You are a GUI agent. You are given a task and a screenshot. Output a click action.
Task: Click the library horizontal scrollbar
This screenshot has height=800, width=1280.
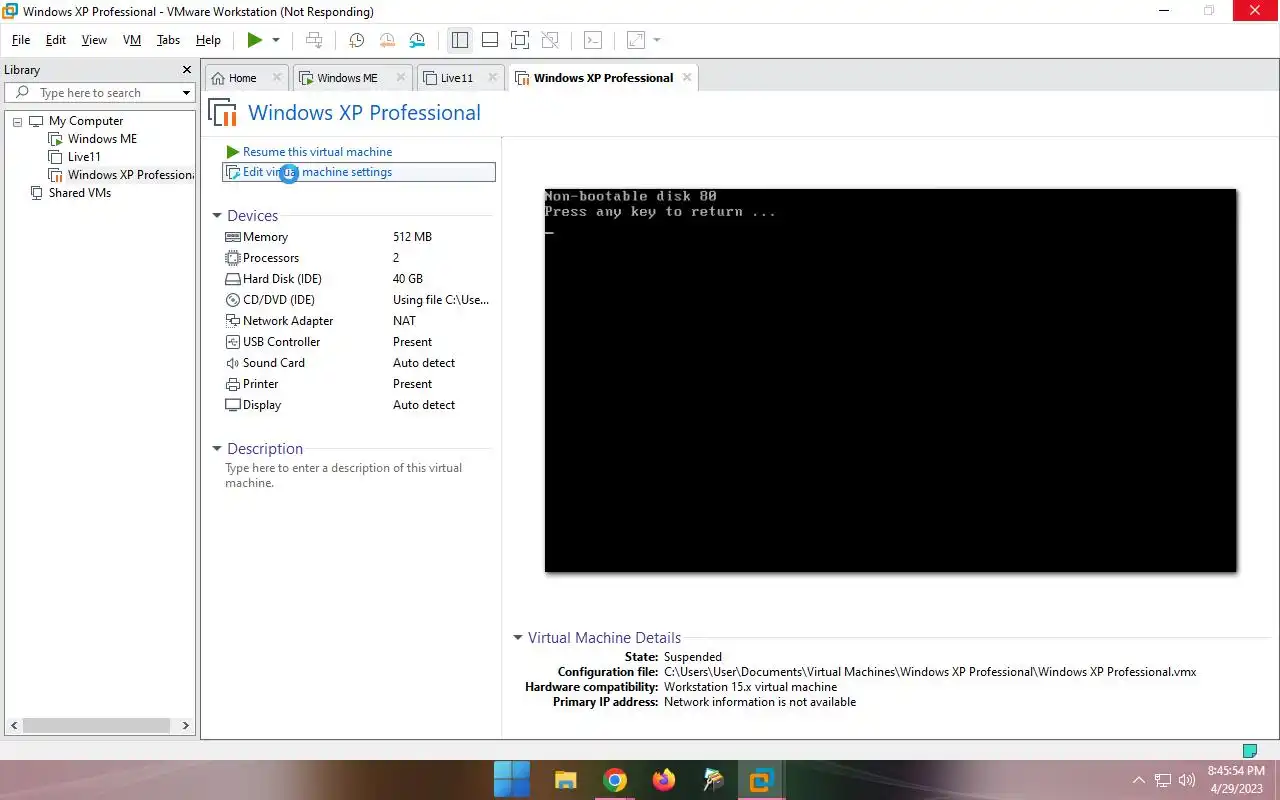tap(98, 725)
